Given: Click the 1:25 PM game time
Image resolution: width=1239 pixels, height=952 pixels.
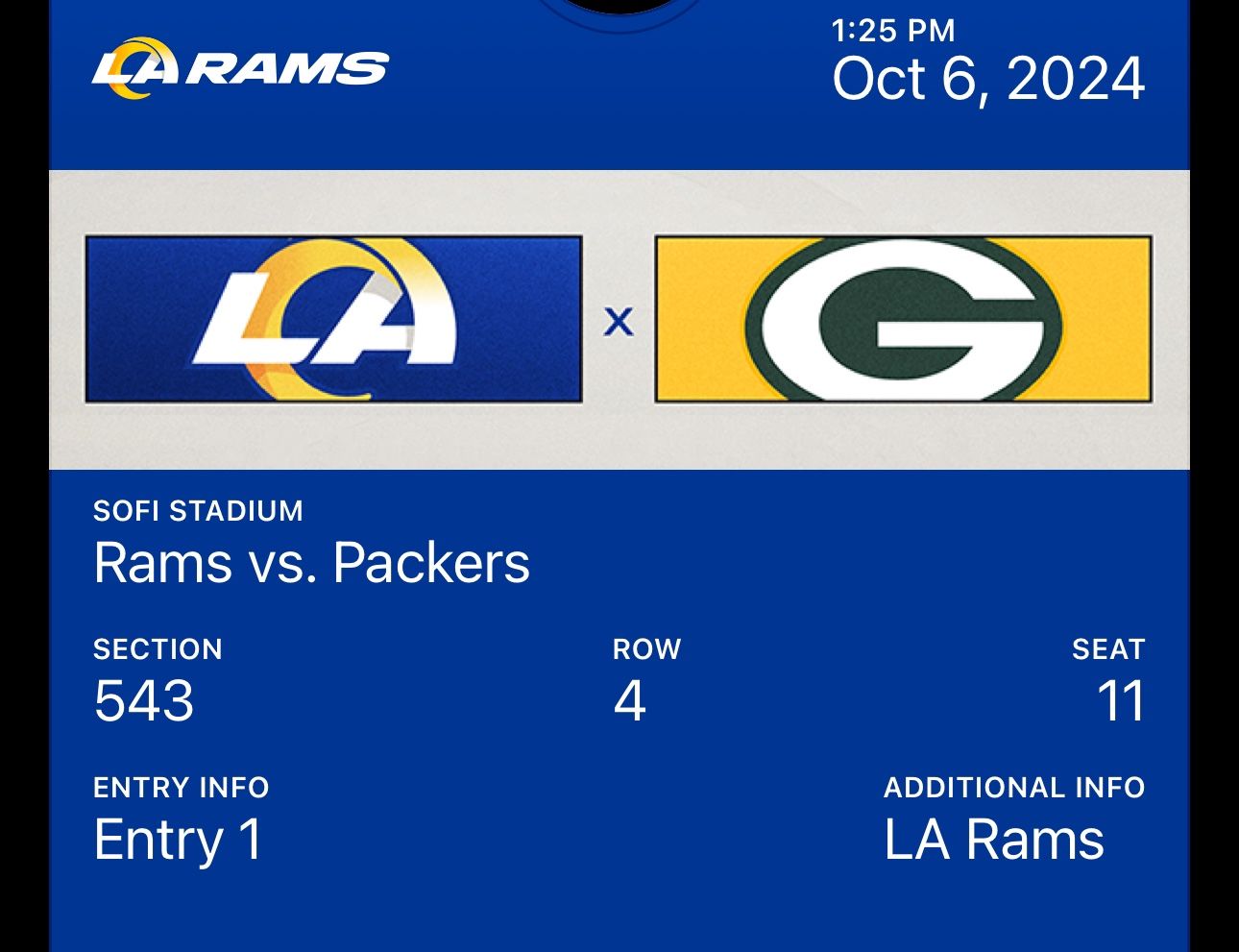Looking at the screenshot, I should [x=893, y=31].
